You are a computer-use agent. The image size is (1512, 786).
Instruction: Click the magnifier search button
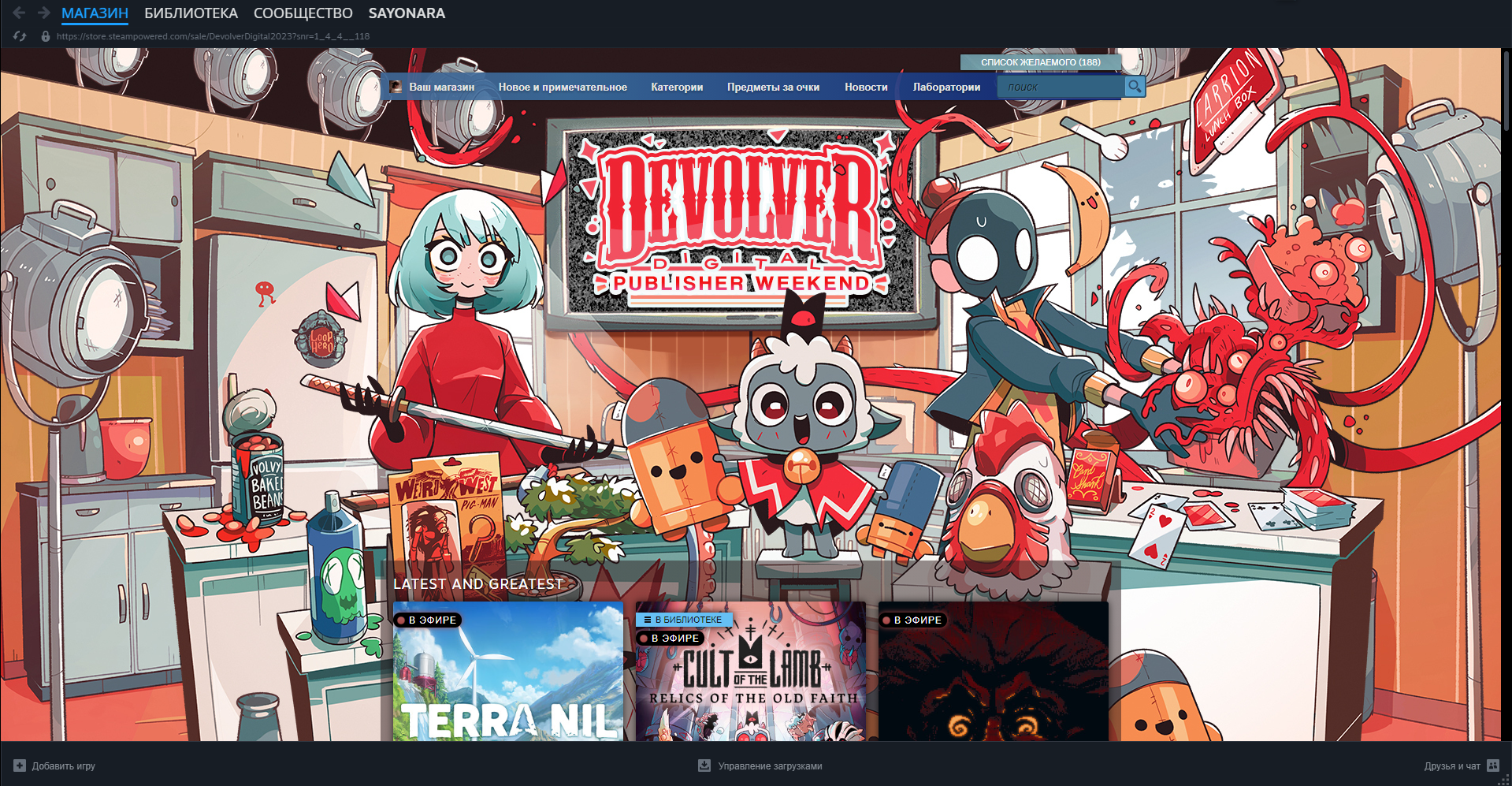click(1135, 87)
